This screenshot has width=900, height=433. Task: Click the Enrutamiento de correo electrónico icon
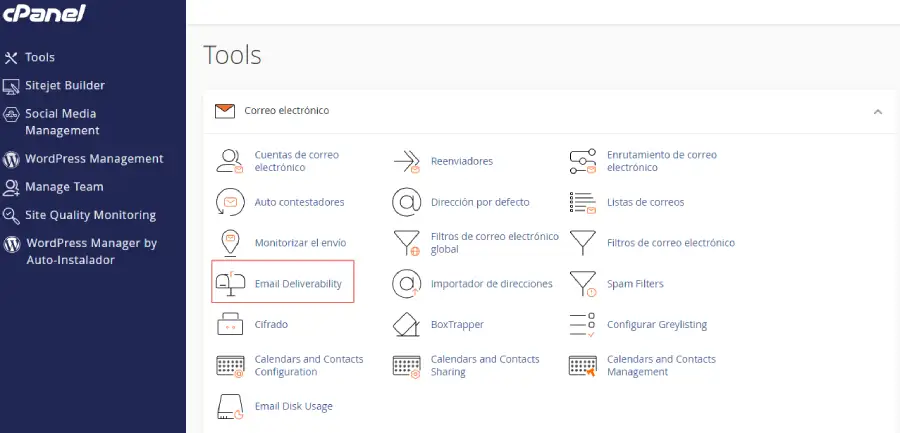pos(583,161)
